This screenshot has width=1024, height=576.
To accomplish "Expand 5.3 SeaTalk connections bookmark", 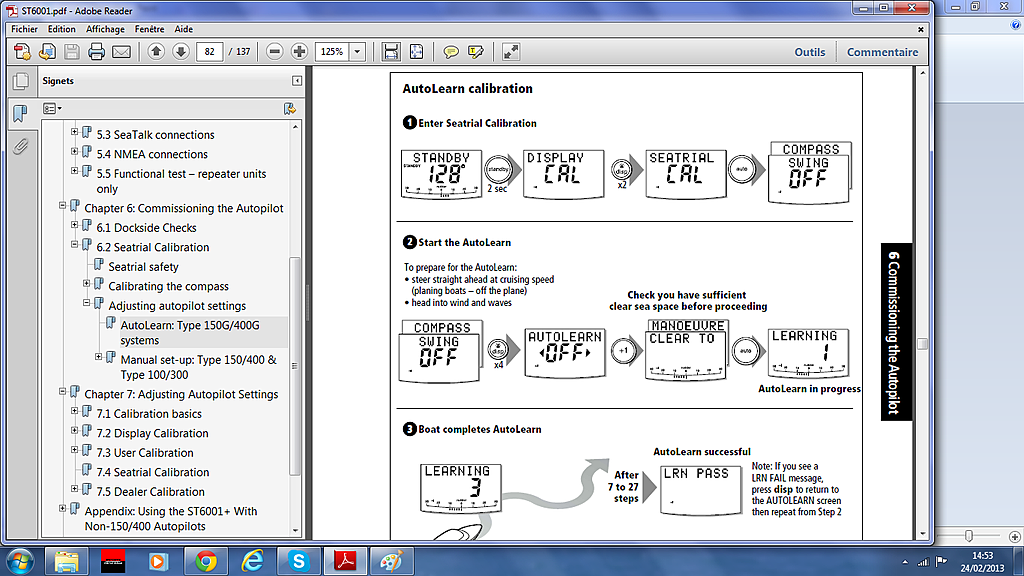I will pyautogui.click(x=74, y=132).
